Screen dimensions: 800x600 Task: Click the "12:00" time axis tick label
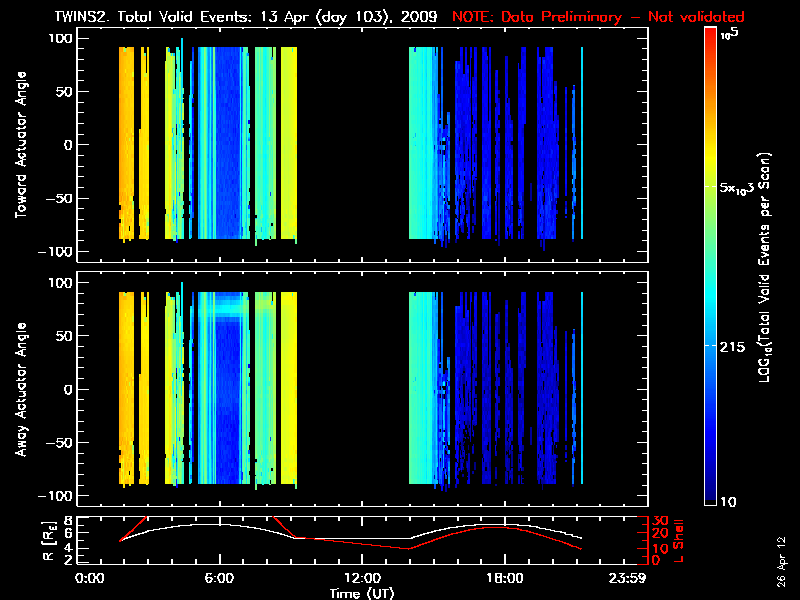(361, 579)
